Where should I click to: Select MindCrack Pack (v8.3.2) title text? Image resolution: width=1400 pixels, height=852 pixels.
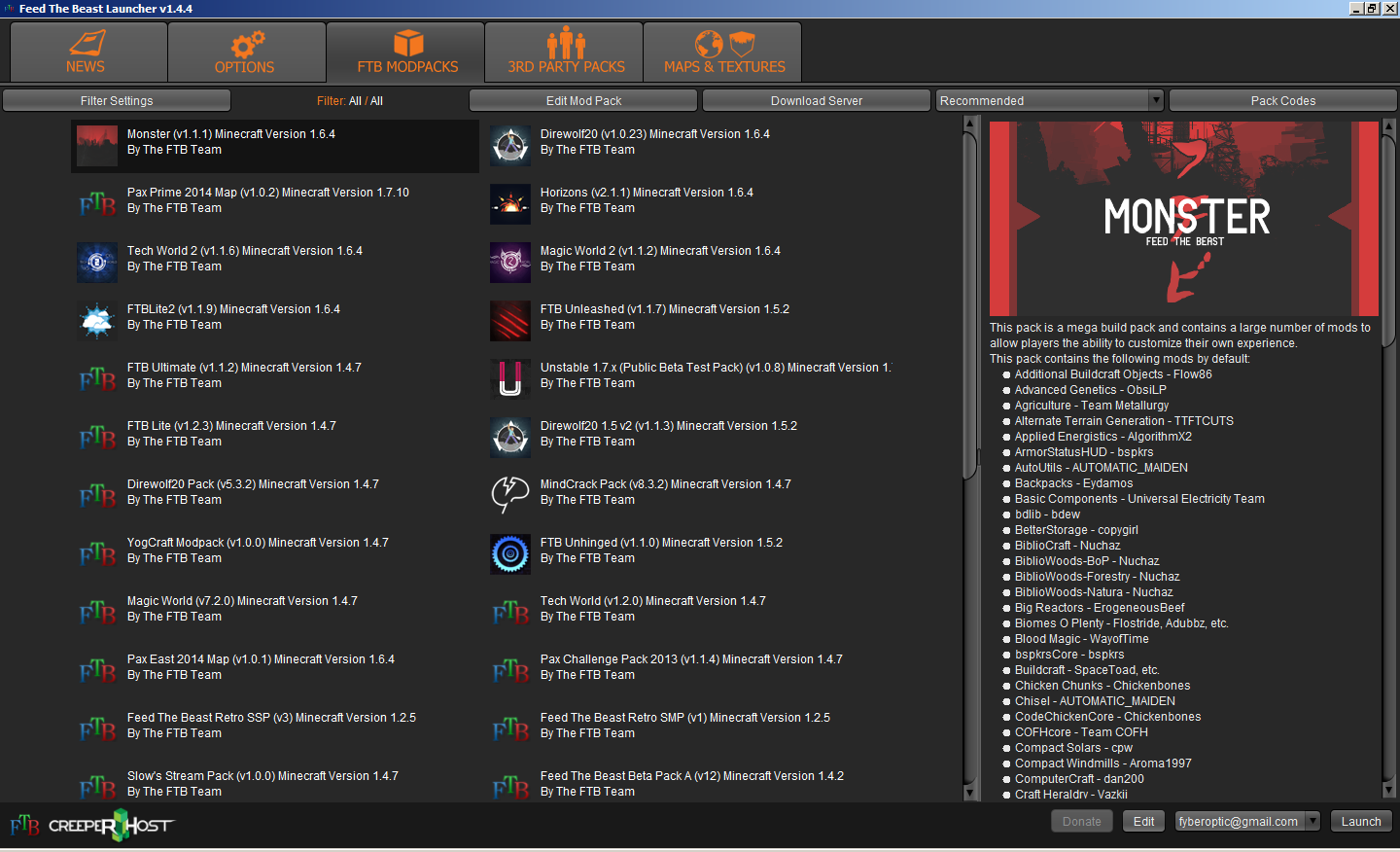(665, 484)
